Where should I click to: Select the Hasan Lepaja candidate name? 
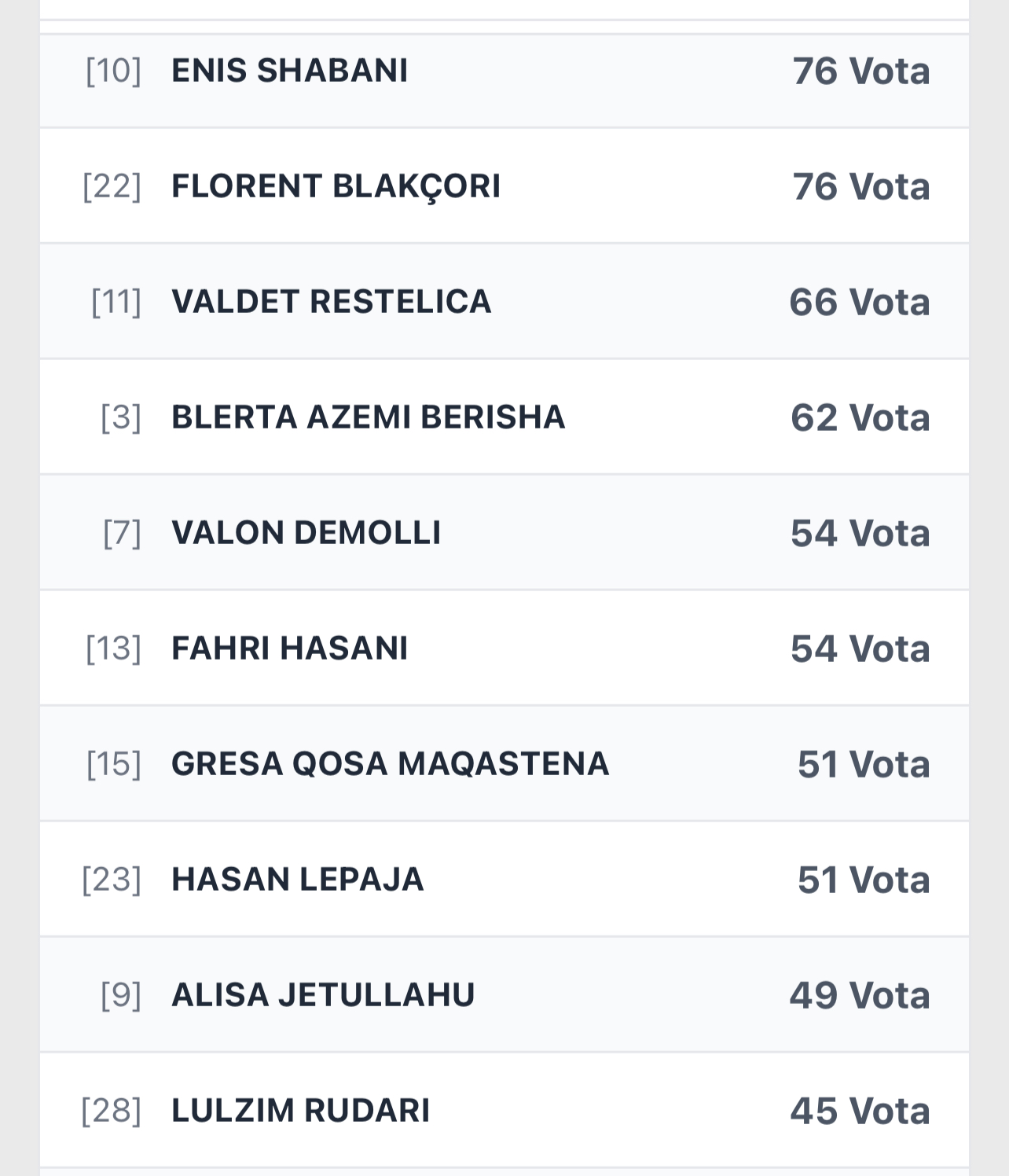point(297,880)
